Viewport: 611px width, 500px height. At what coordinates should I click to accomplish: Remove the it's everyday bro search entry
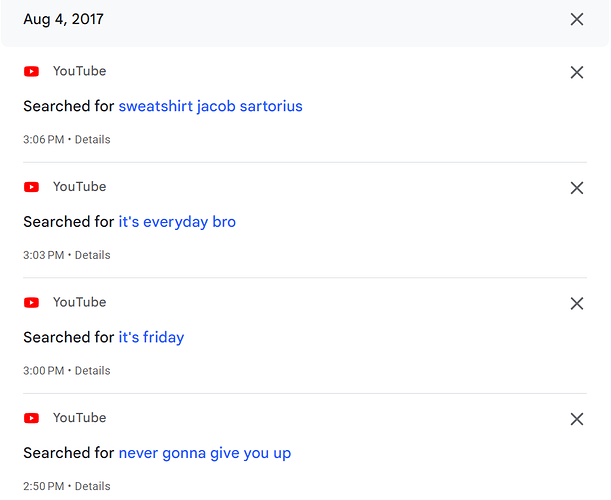pos(577,188)
